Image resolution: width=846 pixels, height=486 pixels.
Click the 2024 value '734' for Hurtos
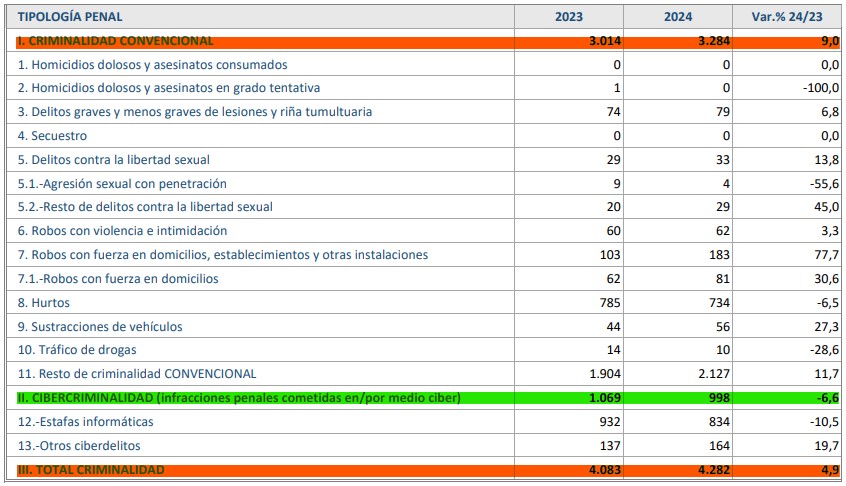719,303
